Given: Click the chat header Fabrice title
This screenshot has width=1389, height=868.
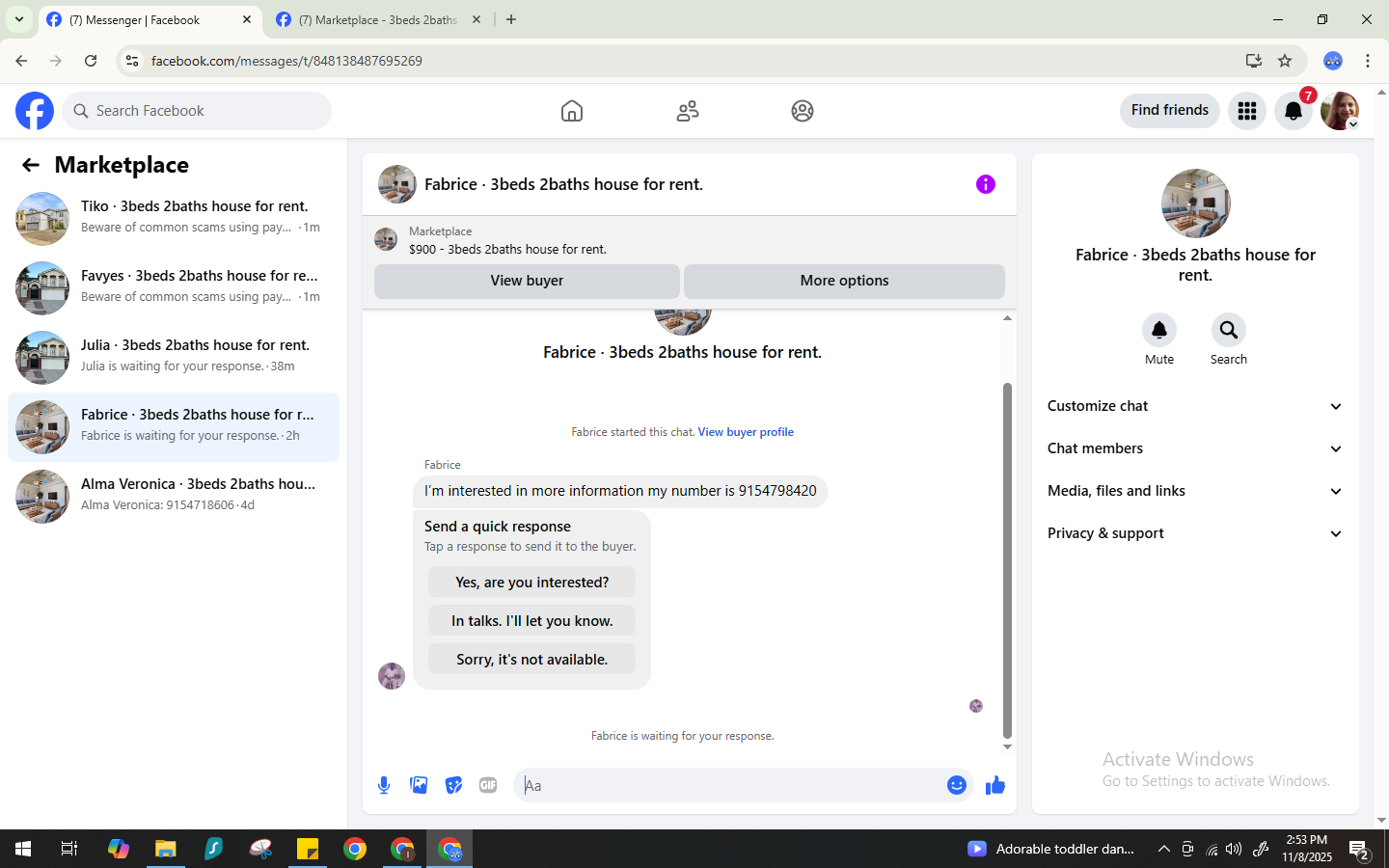Looking at the screenshot, I should tap(563, 184).
